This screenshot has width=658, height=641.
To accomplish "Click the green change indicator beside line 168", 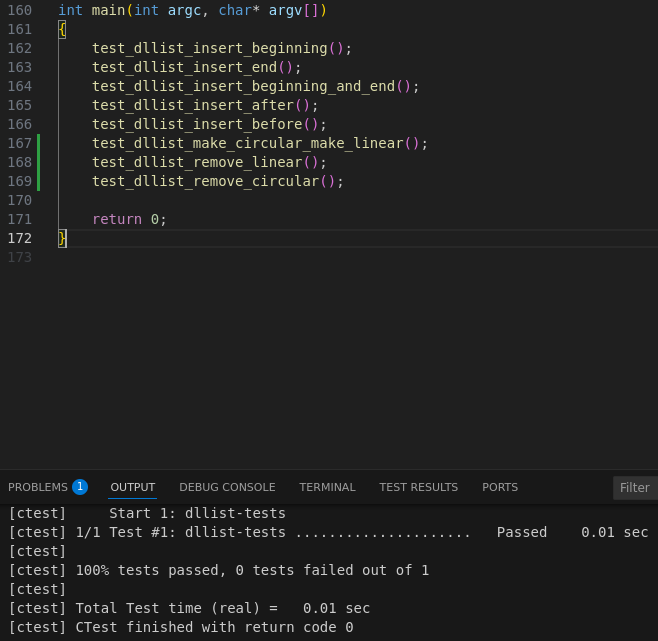I will pos(39,162).
